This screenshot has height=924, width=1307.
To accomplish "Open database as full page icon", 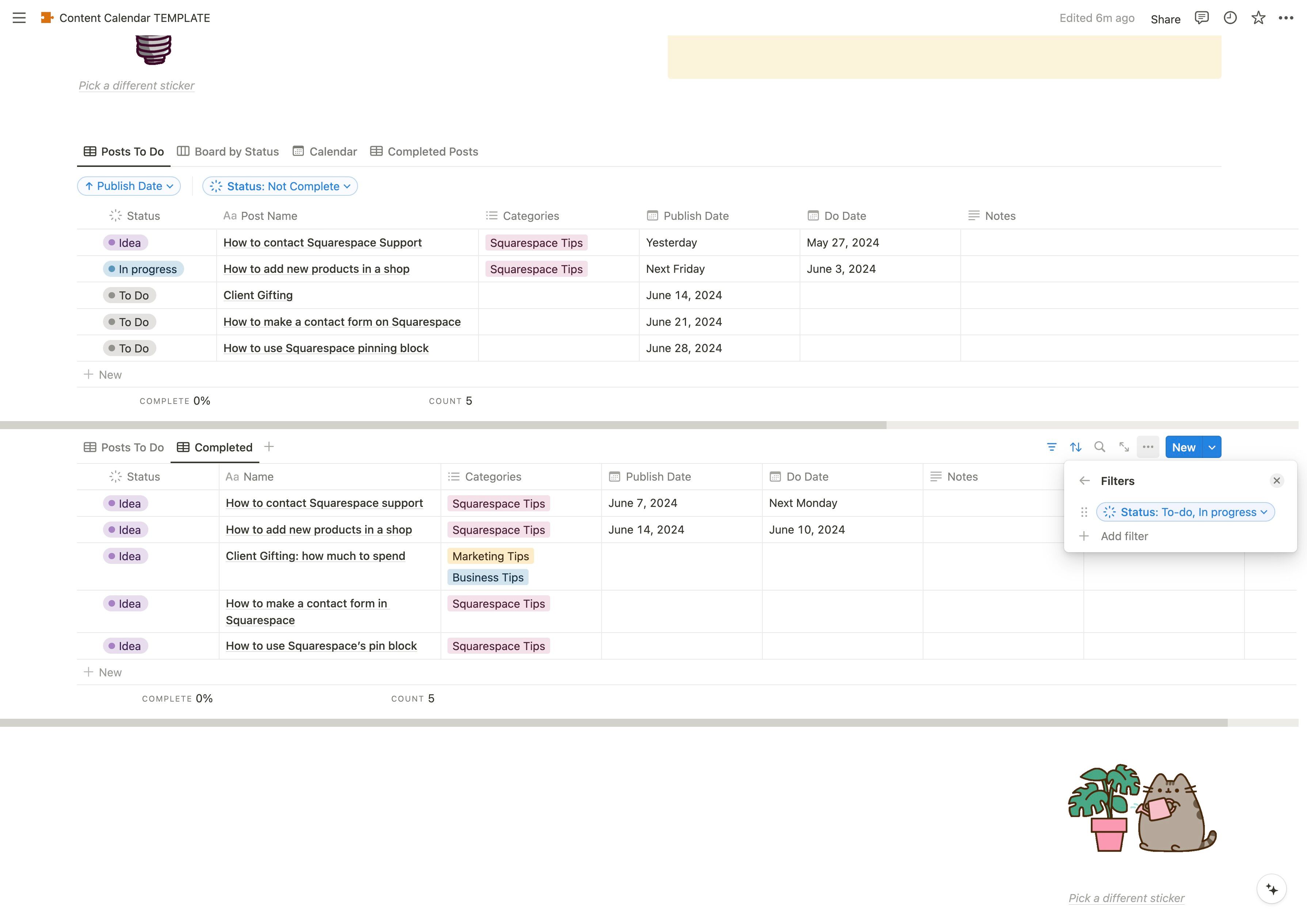I will [1124, 447].
